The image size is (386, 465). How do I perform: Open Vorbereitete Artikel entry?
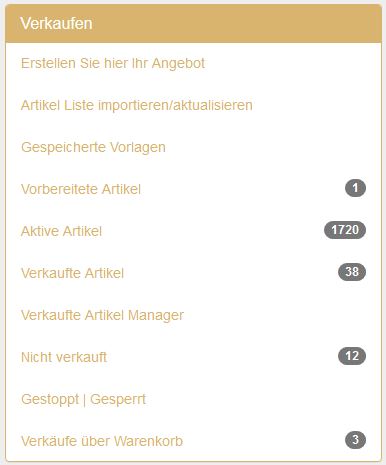81,189
